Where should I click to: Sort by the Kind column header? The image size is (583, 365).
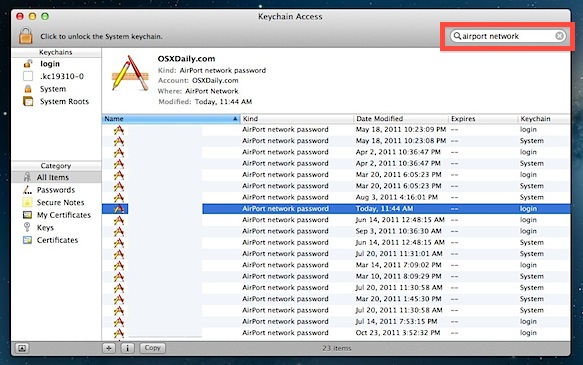click(x=297, y=119)
